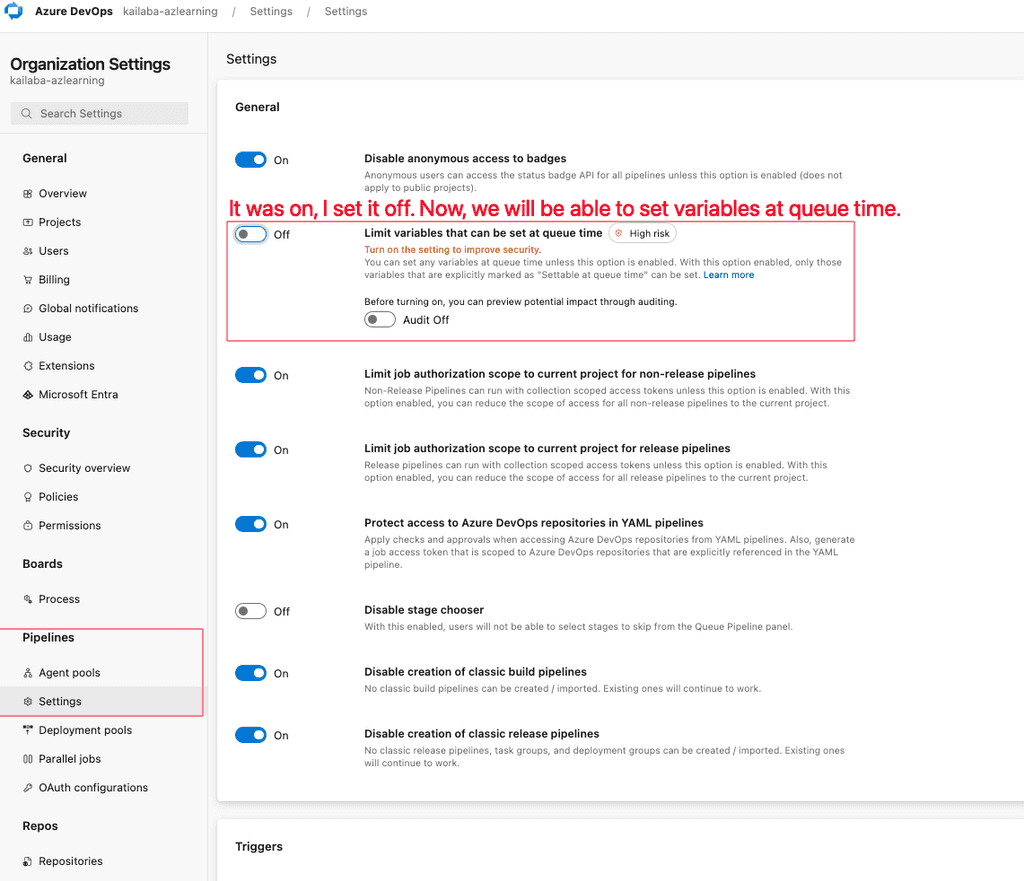The image size is (1024, 881).
Task: Click the Organization Settings heading
Action: click(90, 64)
